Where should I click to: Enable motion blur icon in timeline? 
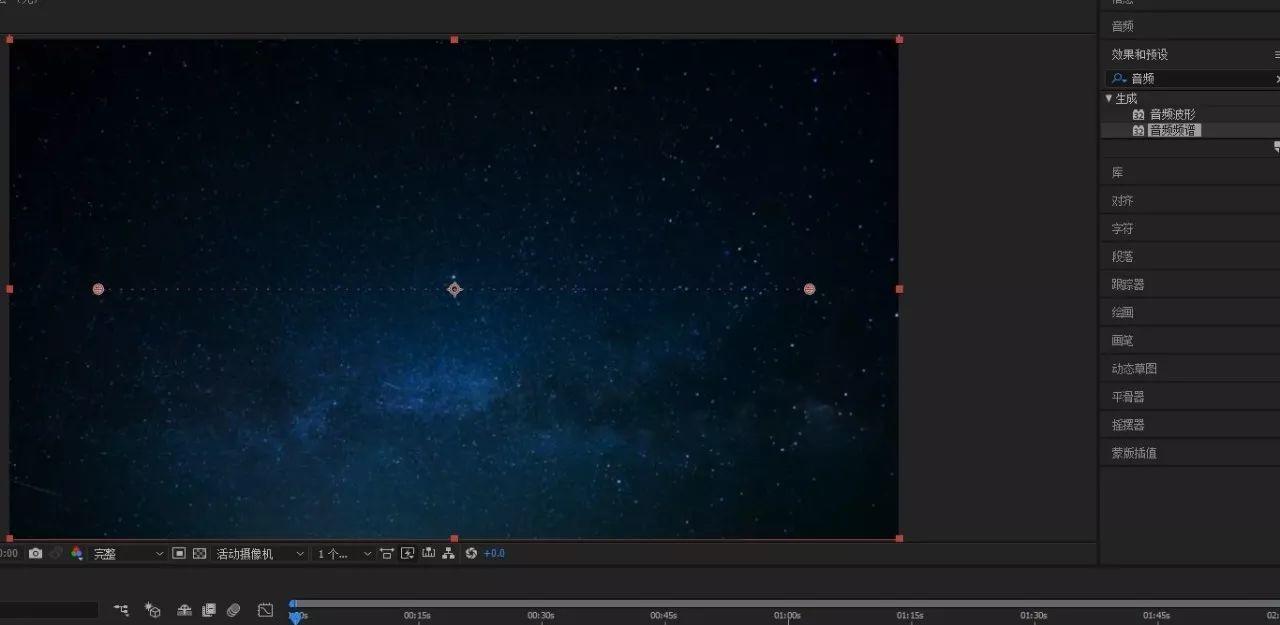233,609
